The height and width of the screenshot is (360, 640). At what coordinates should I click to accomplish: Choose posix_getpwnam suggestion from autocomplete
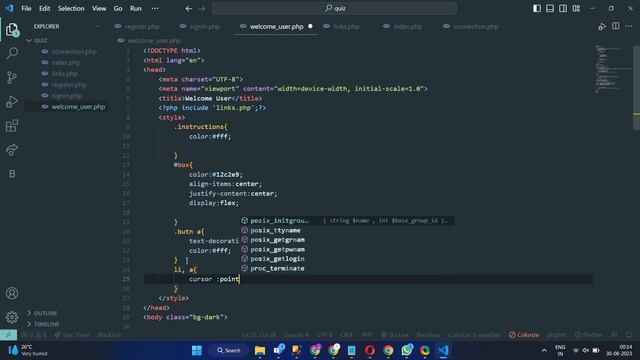pos(347,249)
